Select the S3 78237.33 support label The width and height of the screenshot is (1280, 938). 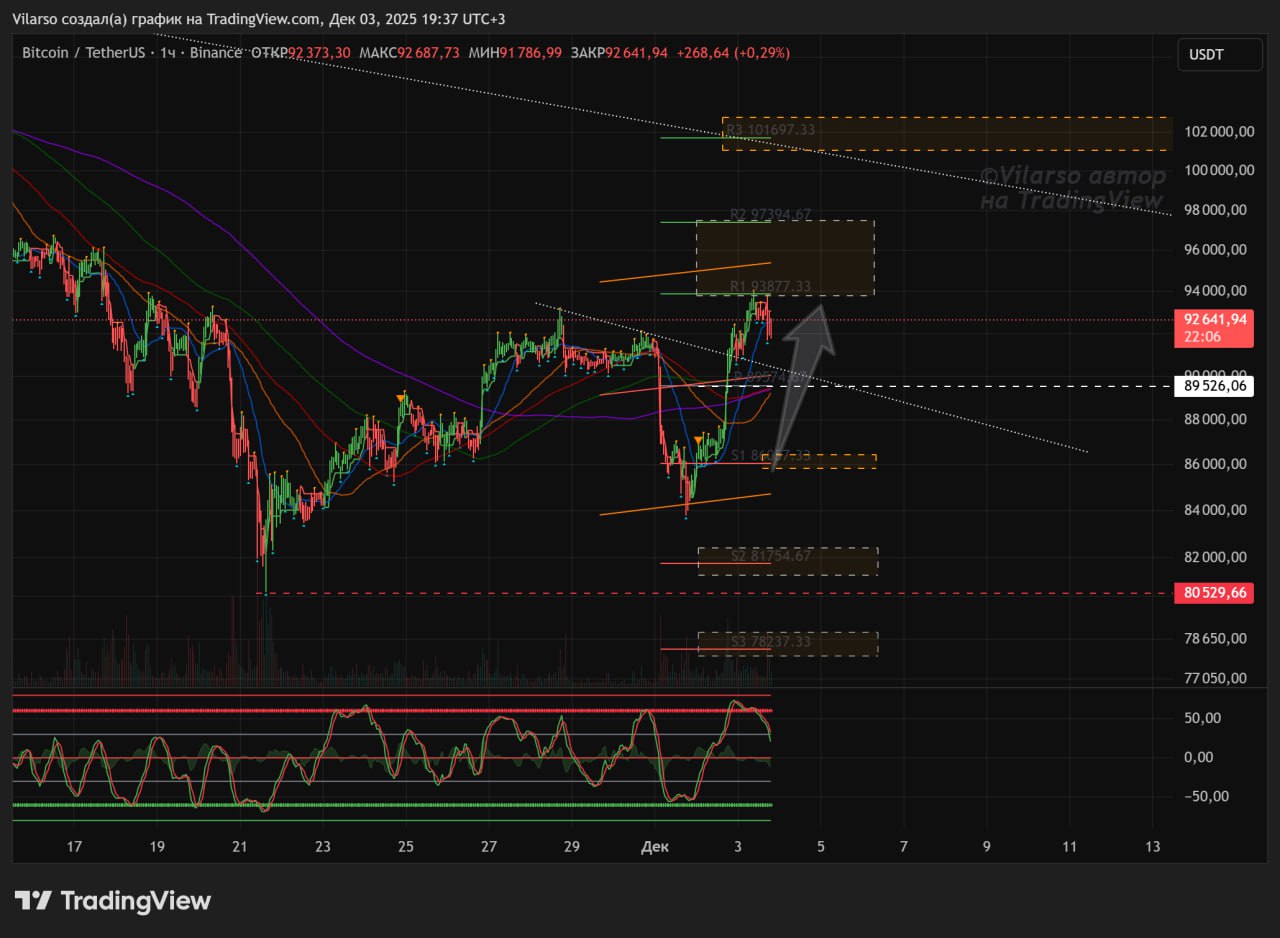[x=770, y=641]
